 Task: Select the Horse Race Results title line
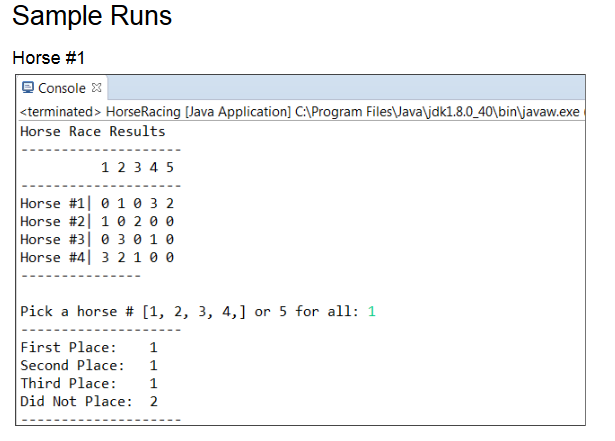point(93,131)
